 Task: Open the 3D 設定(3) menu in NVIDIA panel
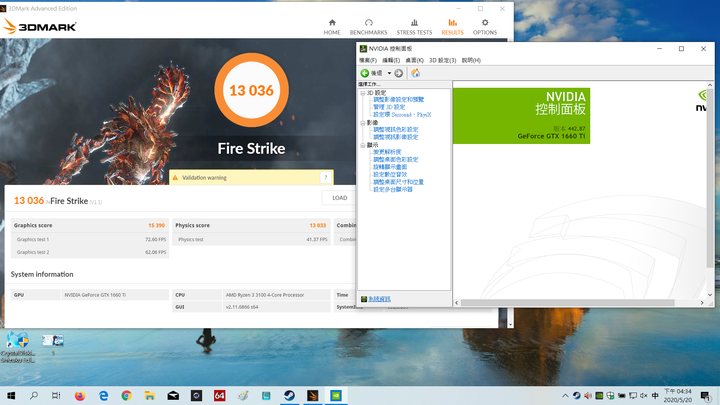click(x=442, y=60)
